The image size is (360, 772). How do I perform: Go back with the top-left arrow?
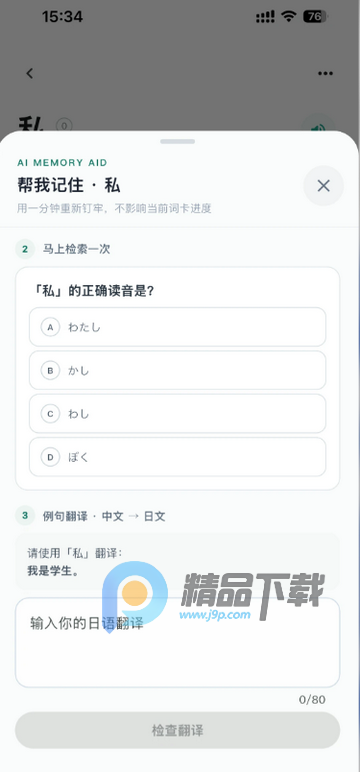click(30, 73)
